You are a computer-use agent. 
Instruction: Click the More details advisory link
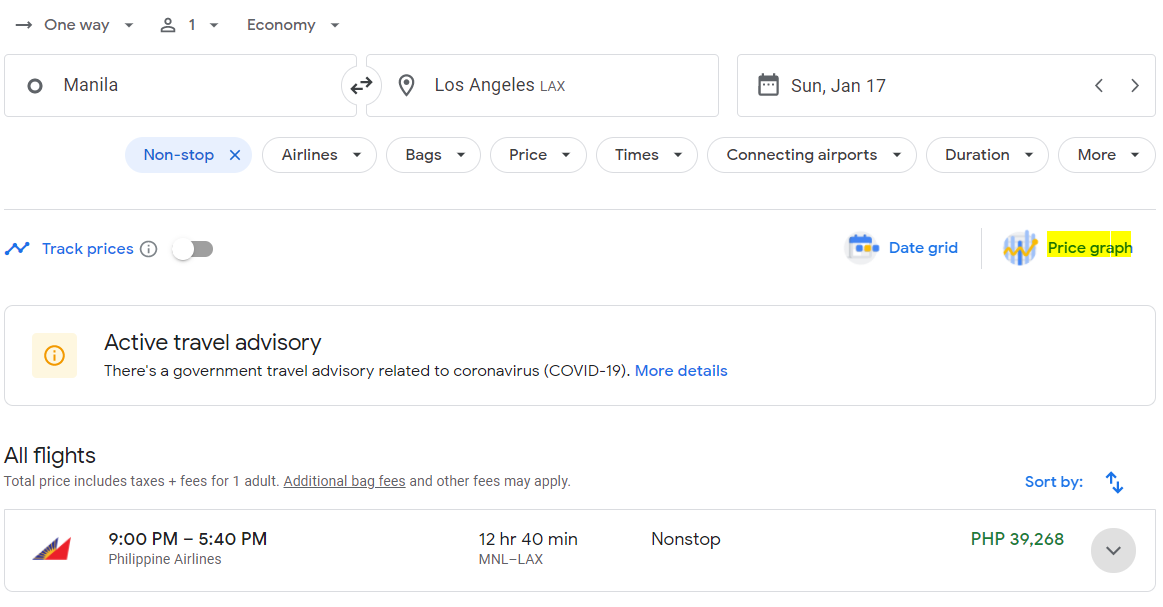click(x=681, y=371)
